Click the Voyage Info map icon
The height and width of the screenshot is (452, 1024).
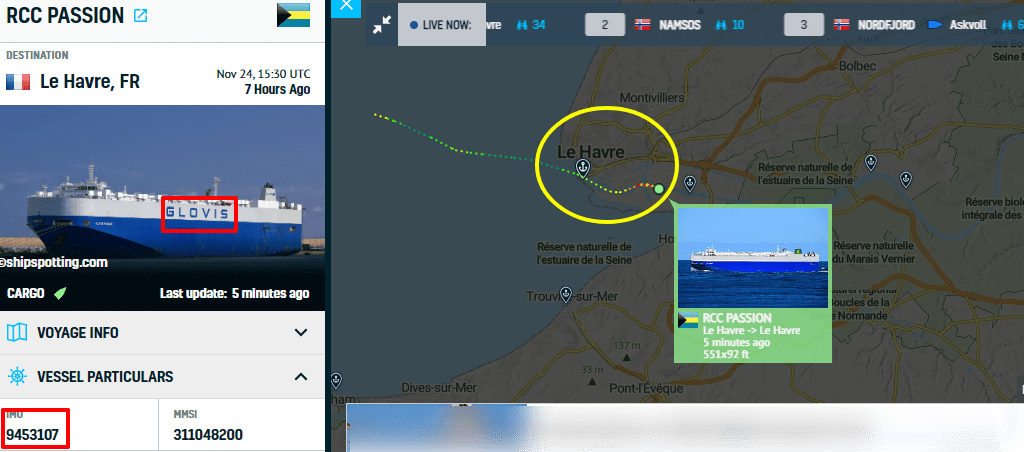pyautogui.click(x=17, y=332)
